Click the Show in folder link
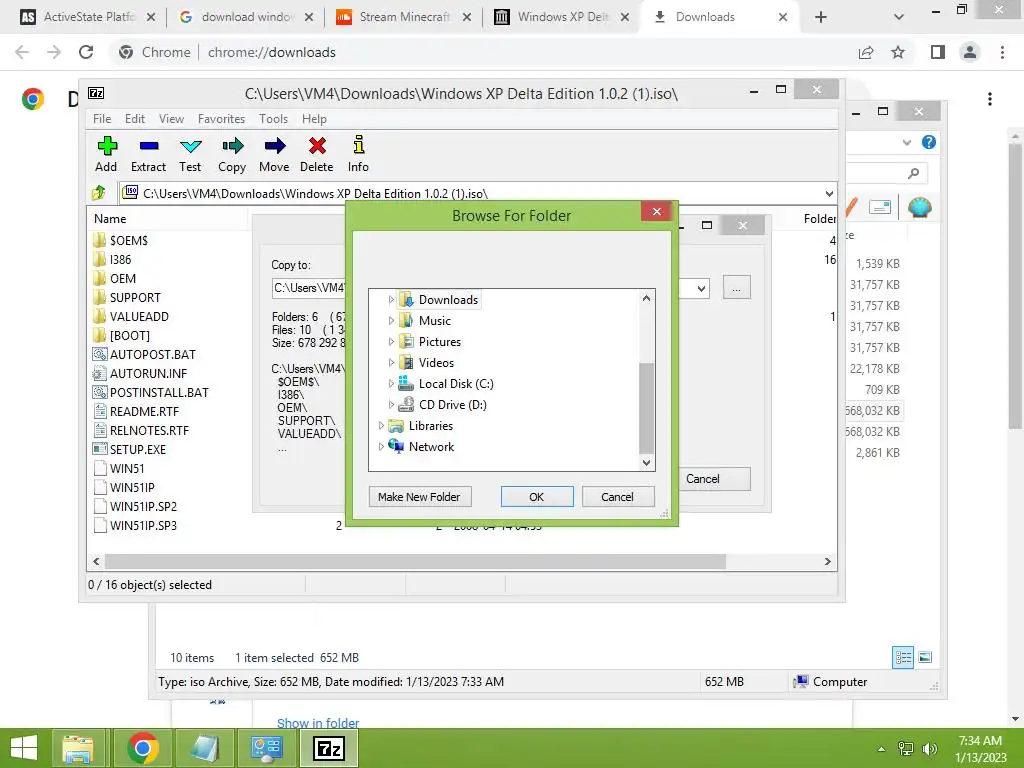Image resolution: width=1024 pixels, height=768 pixels. coord(318,723)
